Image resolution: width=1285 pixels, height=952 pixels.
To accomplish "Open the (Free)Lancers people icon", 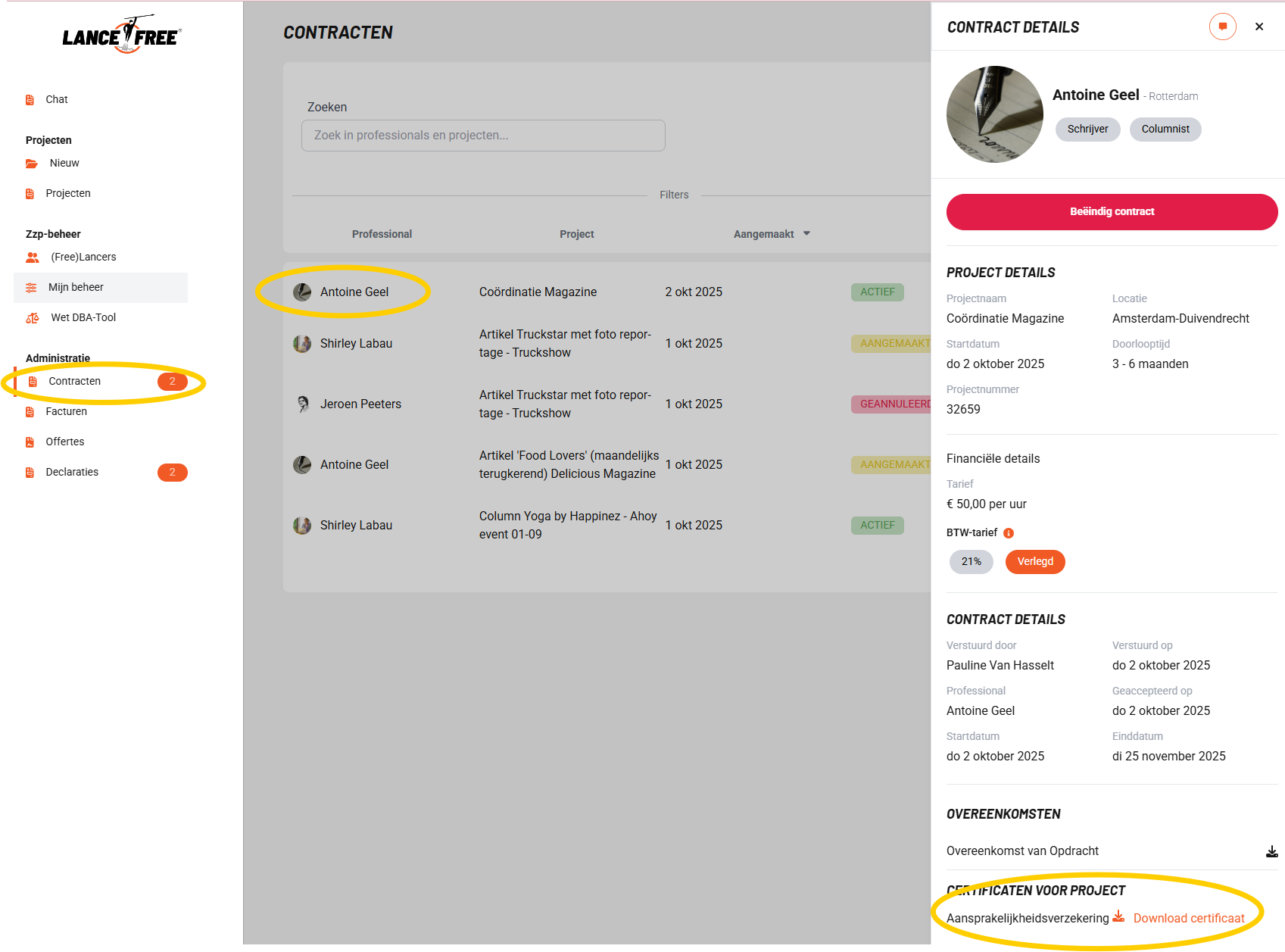I will tap(33, 258).
